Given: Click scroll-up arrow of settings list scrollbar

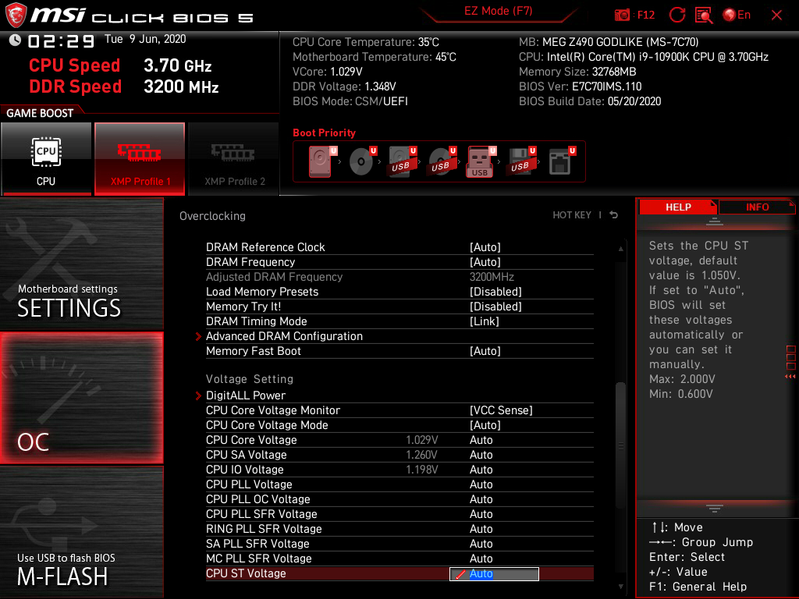Looking at the screenshot, I should (621, 249).
